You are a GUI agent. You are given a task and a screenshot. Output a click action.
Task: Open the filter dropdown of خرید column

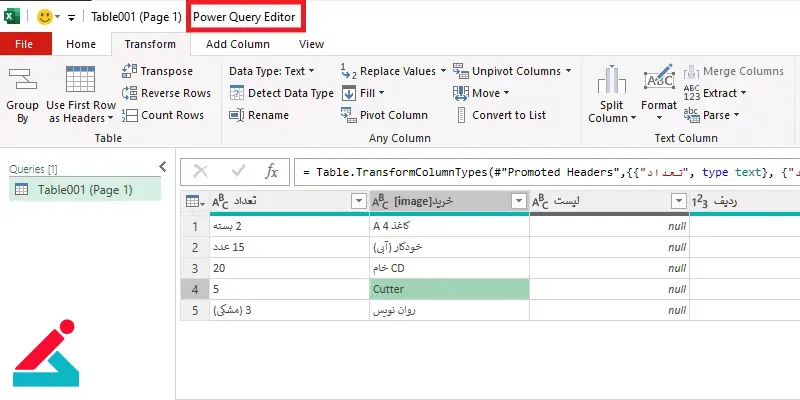tap(519, 202)
